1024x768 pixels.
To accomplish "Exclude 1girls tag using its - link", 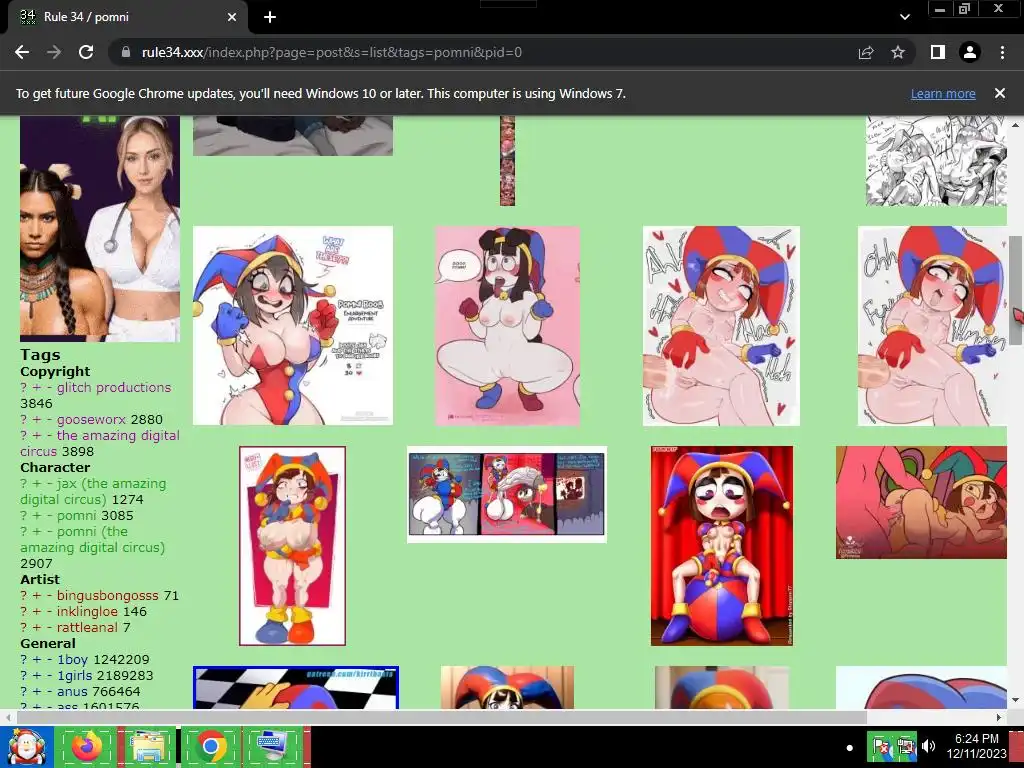I will coord(49,675).
